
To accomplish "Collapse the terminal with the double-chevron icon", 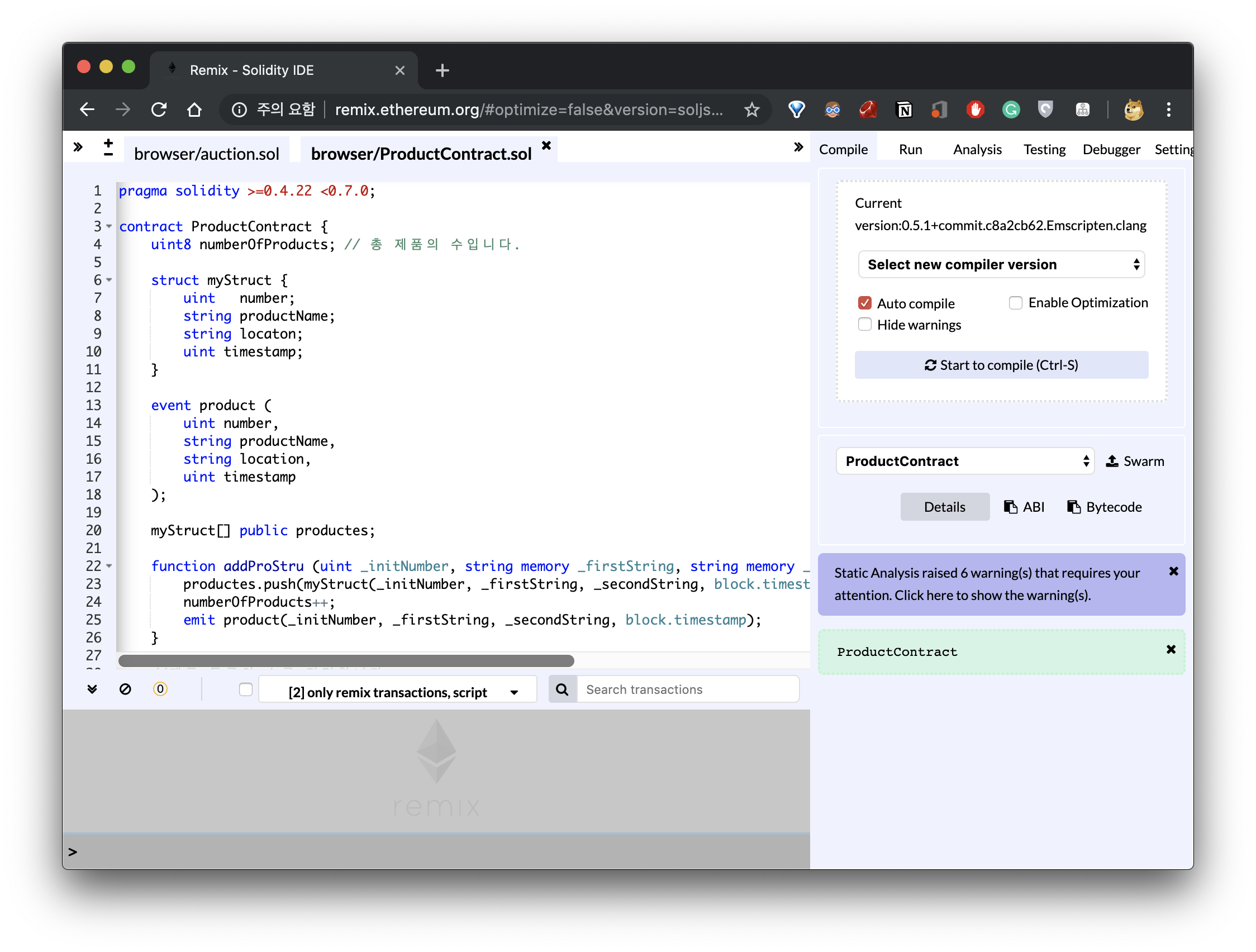I will point(92,689).
